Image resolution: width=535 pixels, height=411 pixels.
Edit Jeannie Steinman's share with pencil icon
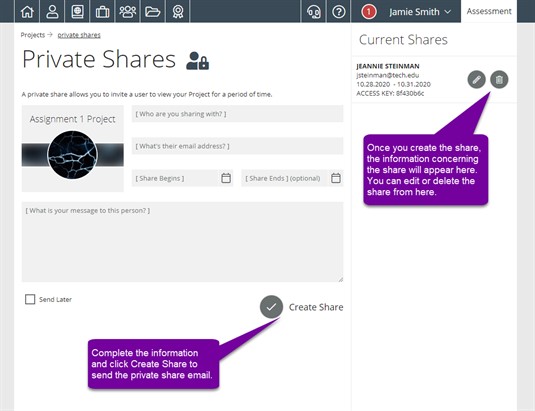pos(476,79)
